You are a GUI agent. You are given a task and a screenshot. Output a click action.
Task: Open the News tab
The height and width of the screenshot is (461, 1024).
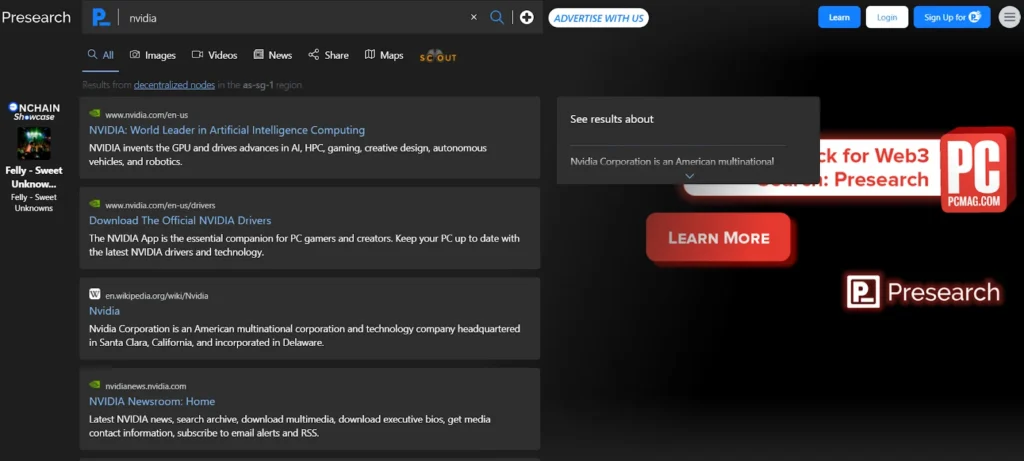tap(273, 55)
